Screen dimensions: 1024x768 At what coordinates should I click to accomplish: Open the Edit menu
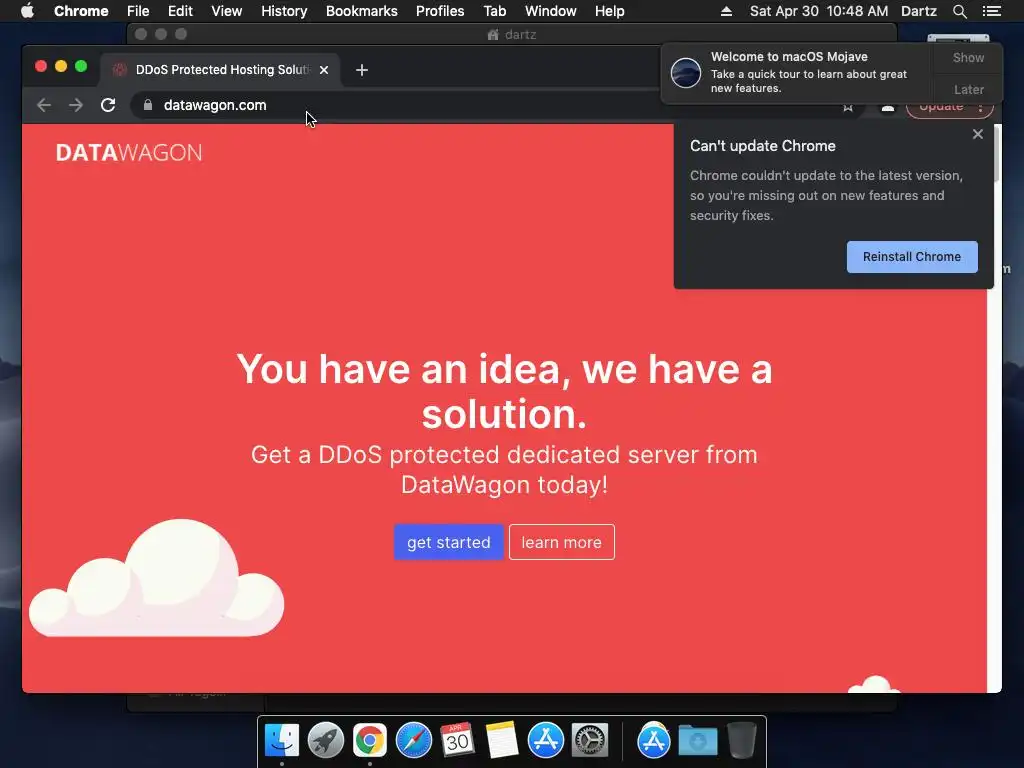coord(180,11)
